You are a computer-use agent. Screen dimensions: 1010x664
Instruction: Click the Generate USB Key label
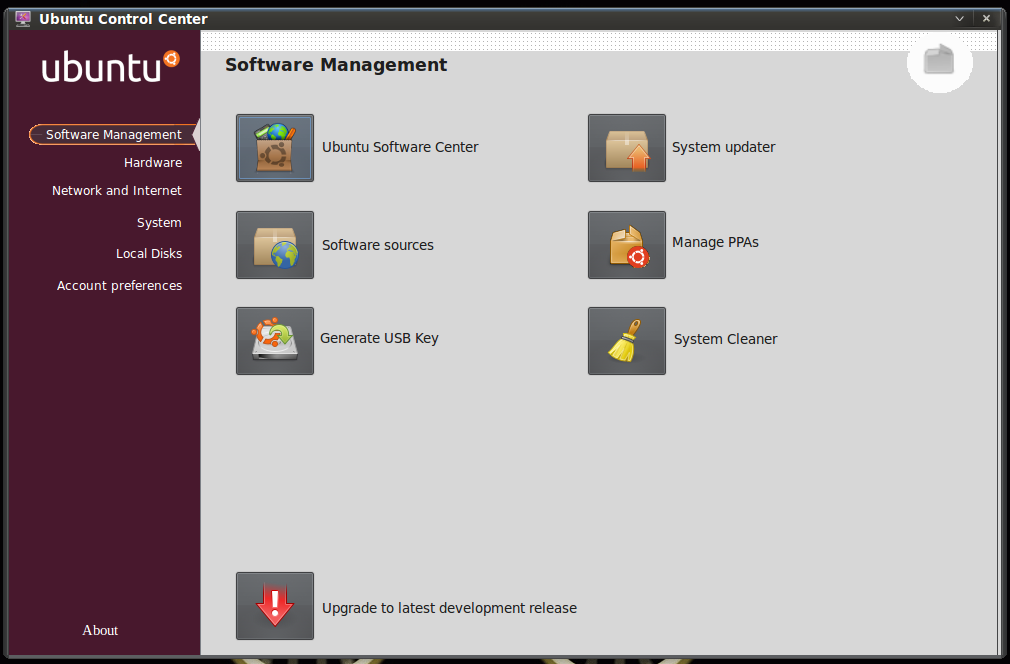379,338
